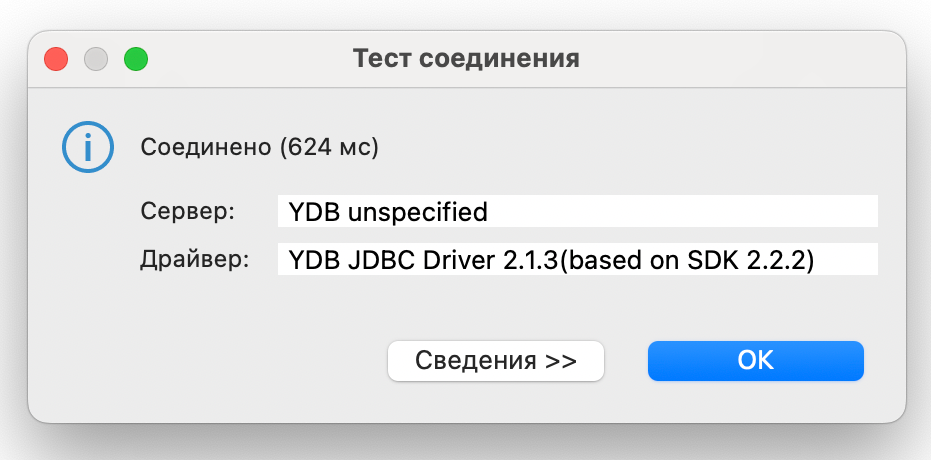Confirm the dialog with OK
This screenshot has width=931, height=460.
tap(755, 361)
